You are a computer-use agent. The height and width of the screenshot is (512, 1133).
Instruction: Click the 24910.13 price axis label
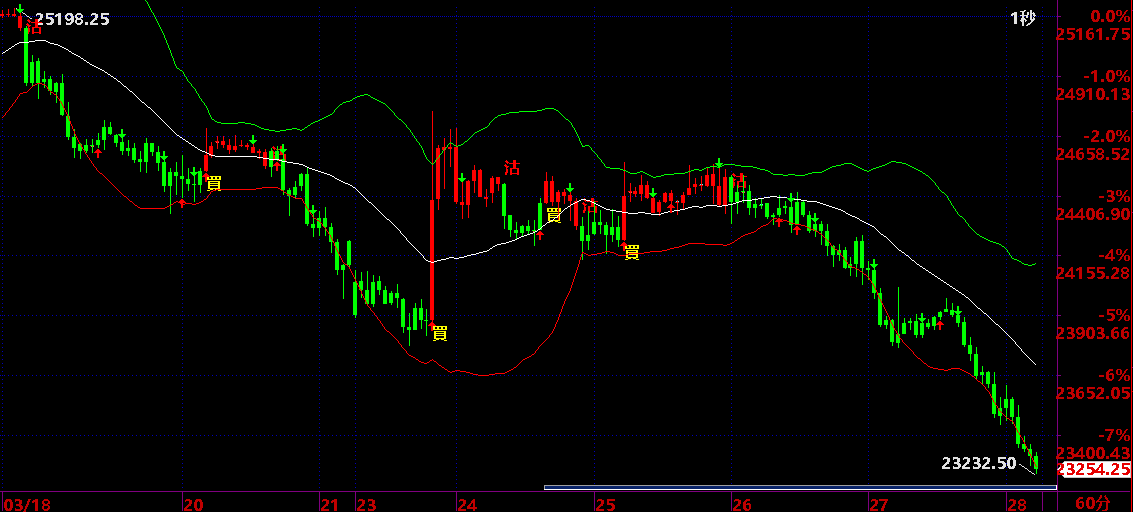click(1093, 95)
